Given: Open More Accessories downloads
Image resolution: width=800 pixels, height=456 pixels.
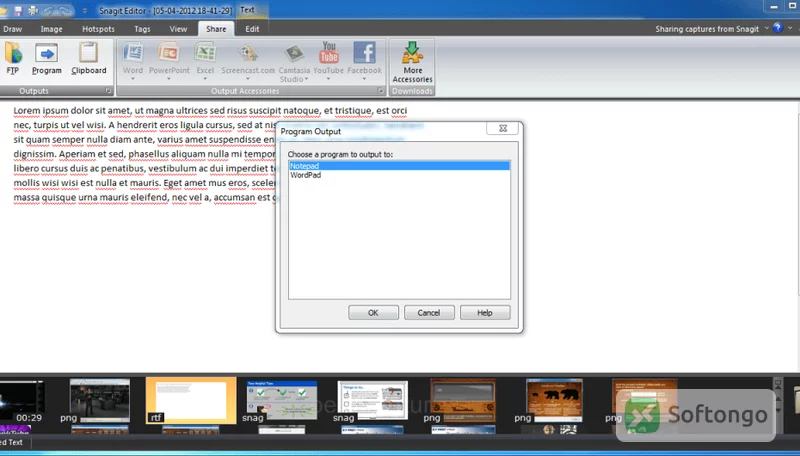Looking at the screenshot, I should [412, 62].
